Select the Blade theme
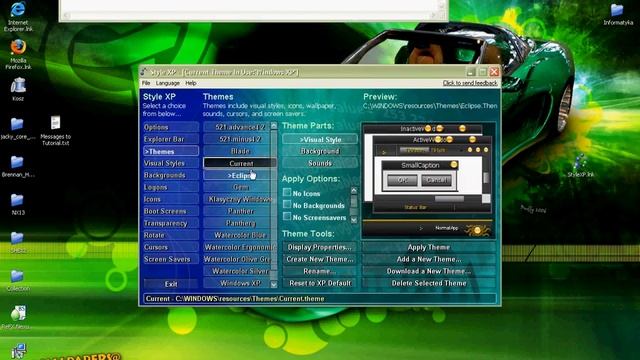Screen dimensions: 640x360 [x=237, y=151]
